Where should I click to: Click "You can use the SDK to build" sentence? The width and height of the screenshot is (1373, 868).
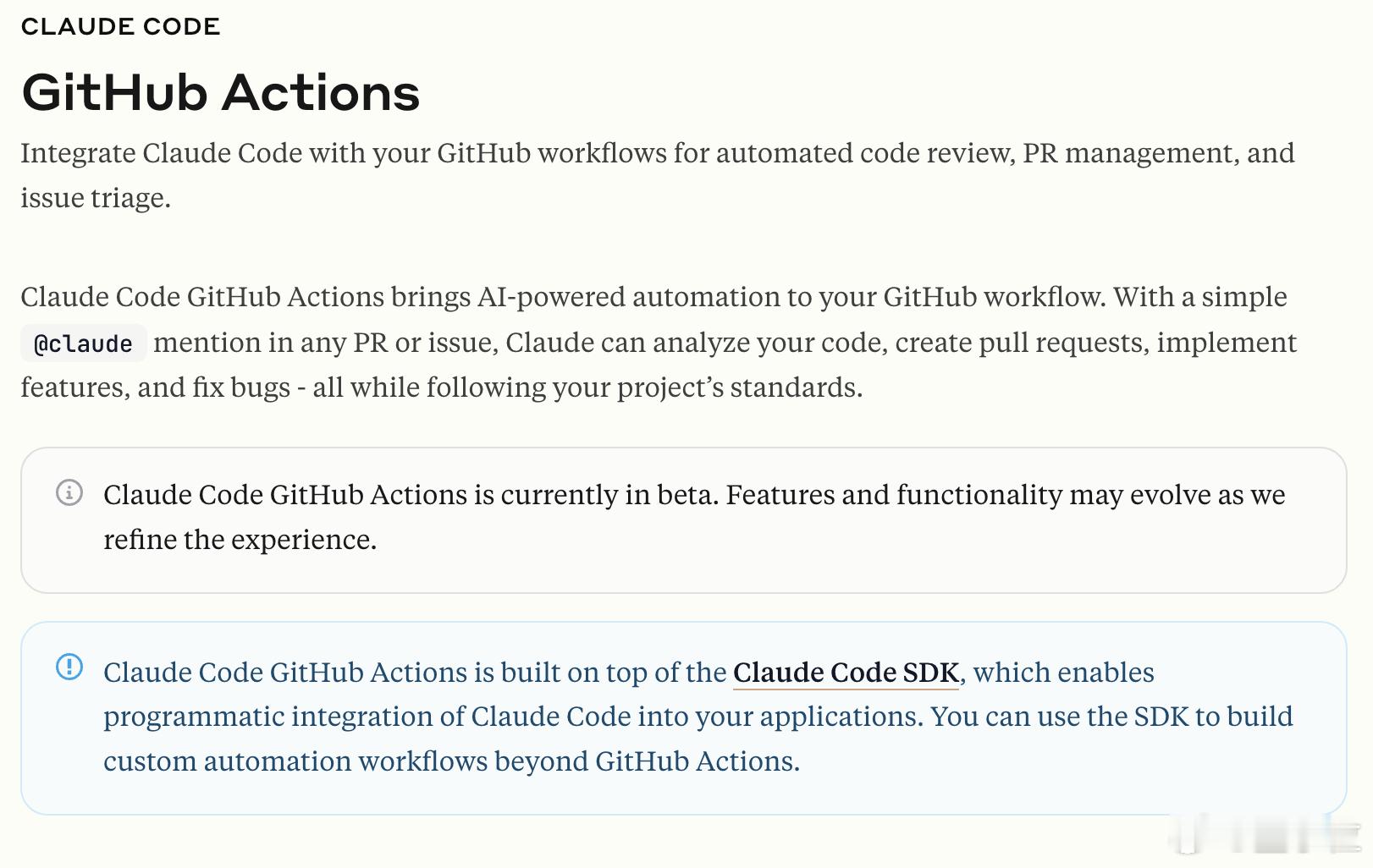click(x=1111, y=717)
